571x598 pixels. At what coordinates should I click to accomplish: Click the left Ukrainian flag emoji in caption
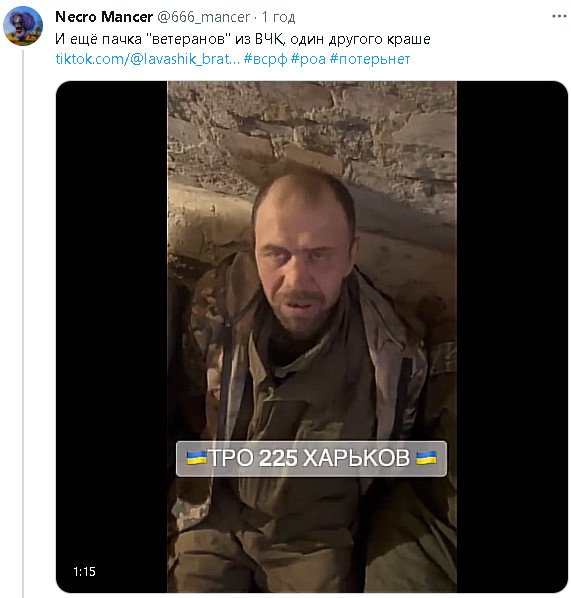point(197,457)
